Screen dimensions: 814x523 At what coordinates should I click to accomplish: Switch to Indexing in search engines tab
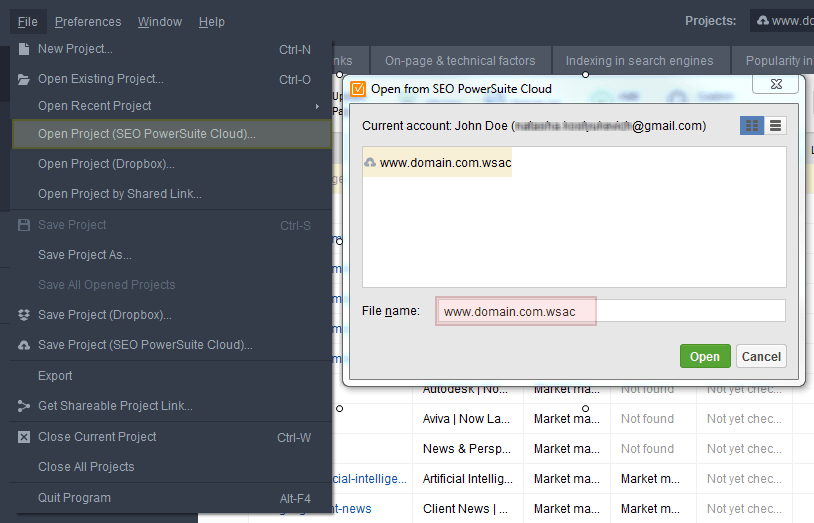coord(640,61)
